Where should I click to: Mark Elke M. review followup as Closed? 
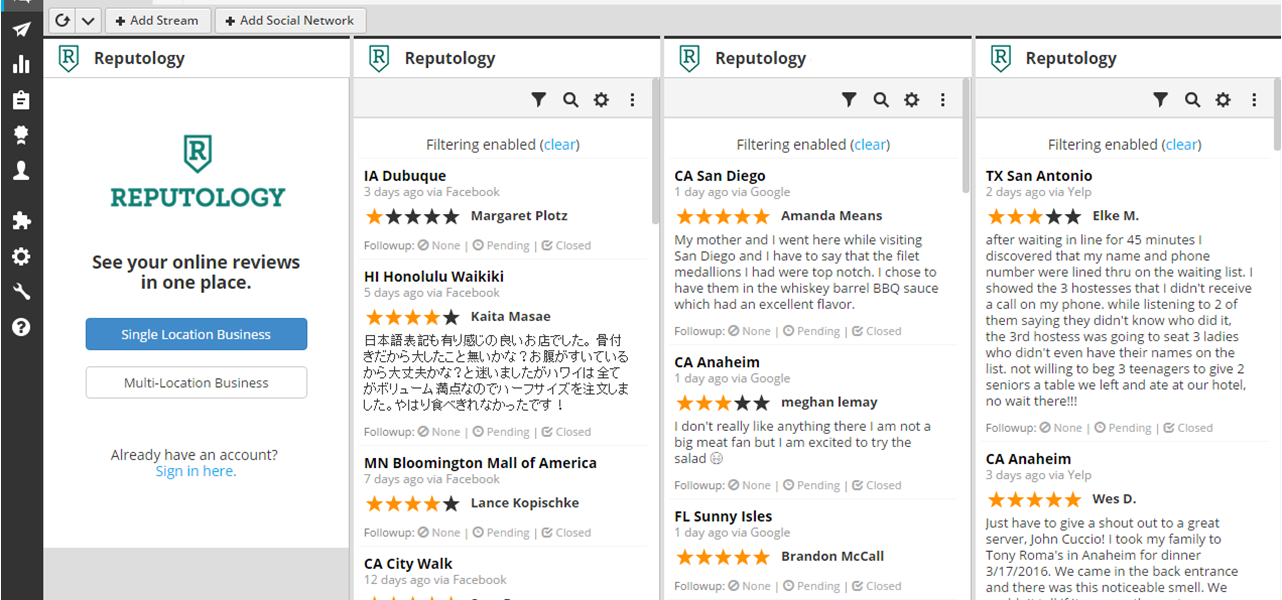(1188, 427)
